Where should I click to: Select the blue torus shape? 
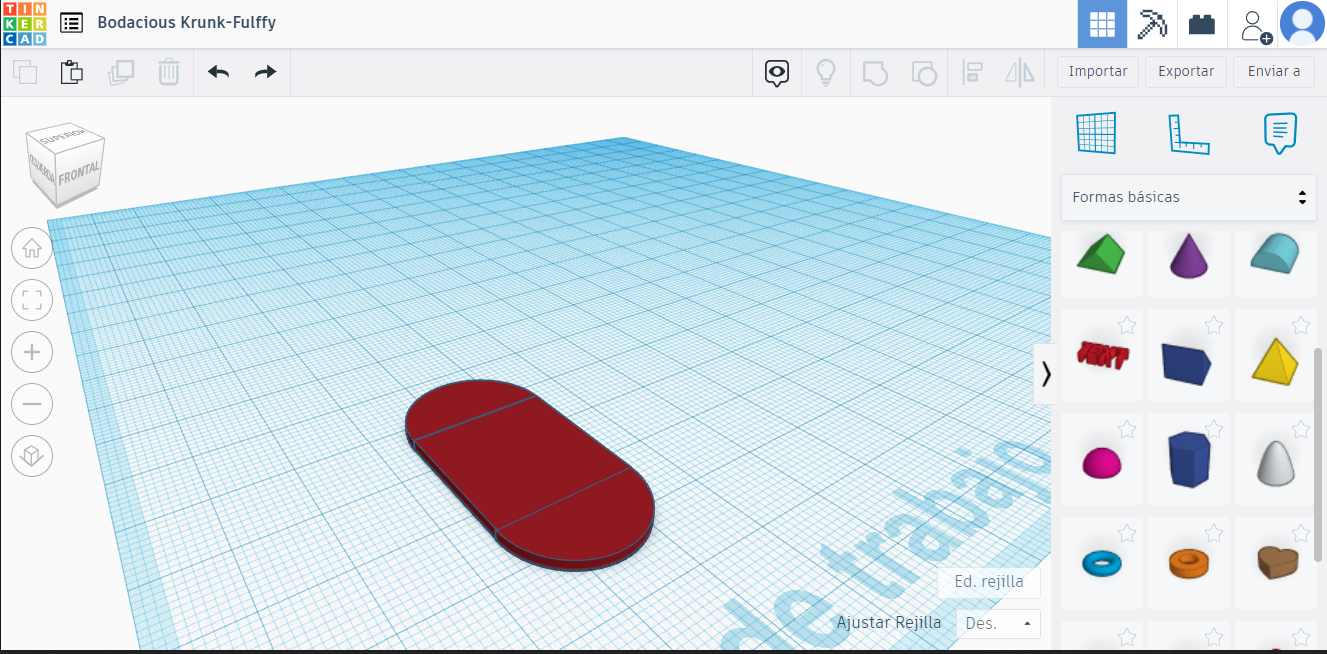click(x=1102, y=564)
